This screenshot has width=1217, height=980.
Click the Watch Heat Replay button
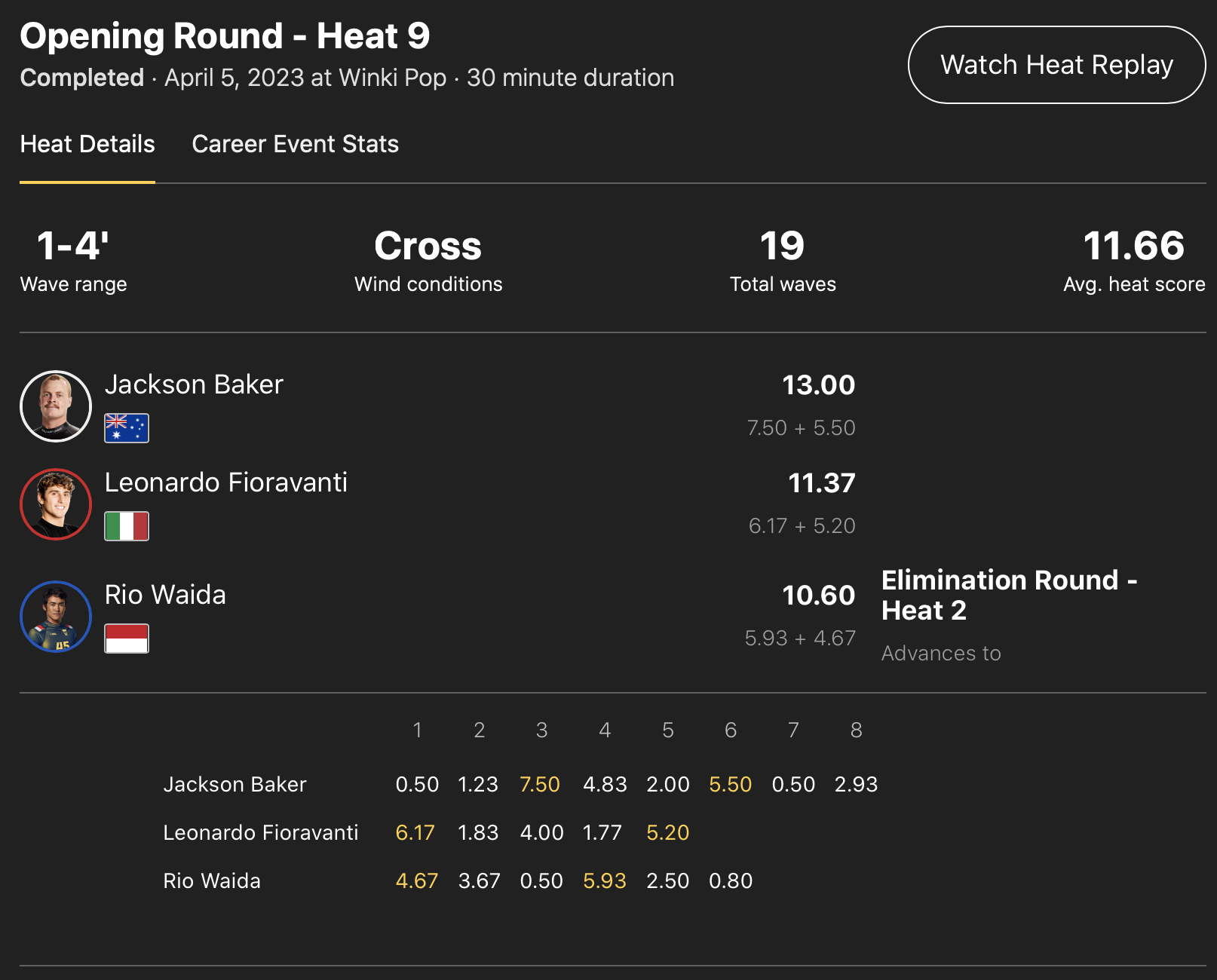pyautogui.click(x=1056, y=65)
